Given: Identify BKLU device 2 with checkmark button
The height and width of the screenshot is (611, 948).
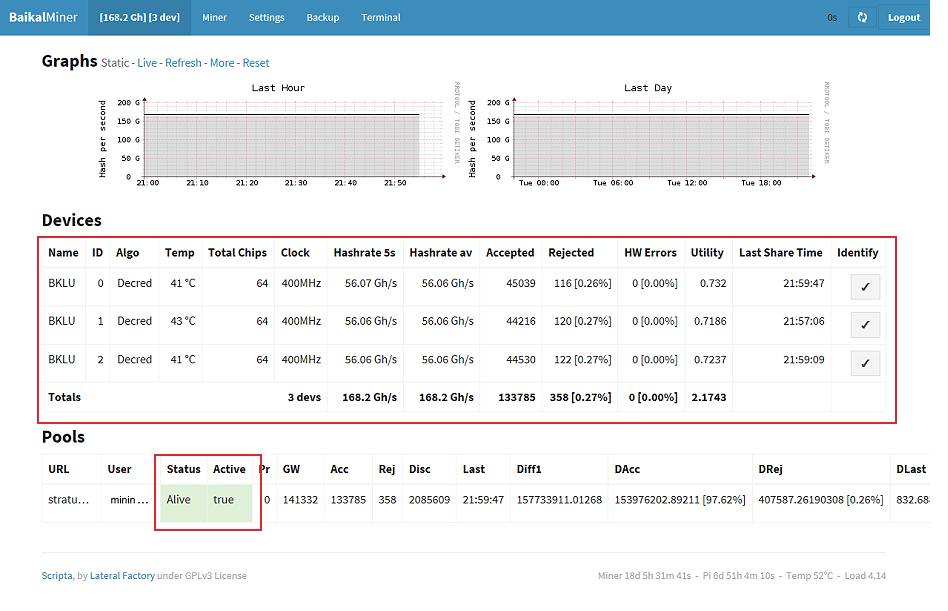Looking at the screenshot, I should click(x=865, y=363).
